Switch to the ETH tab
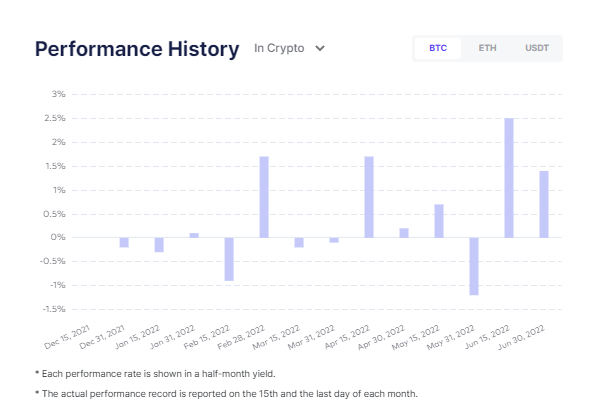 click(x=487, y=48)
